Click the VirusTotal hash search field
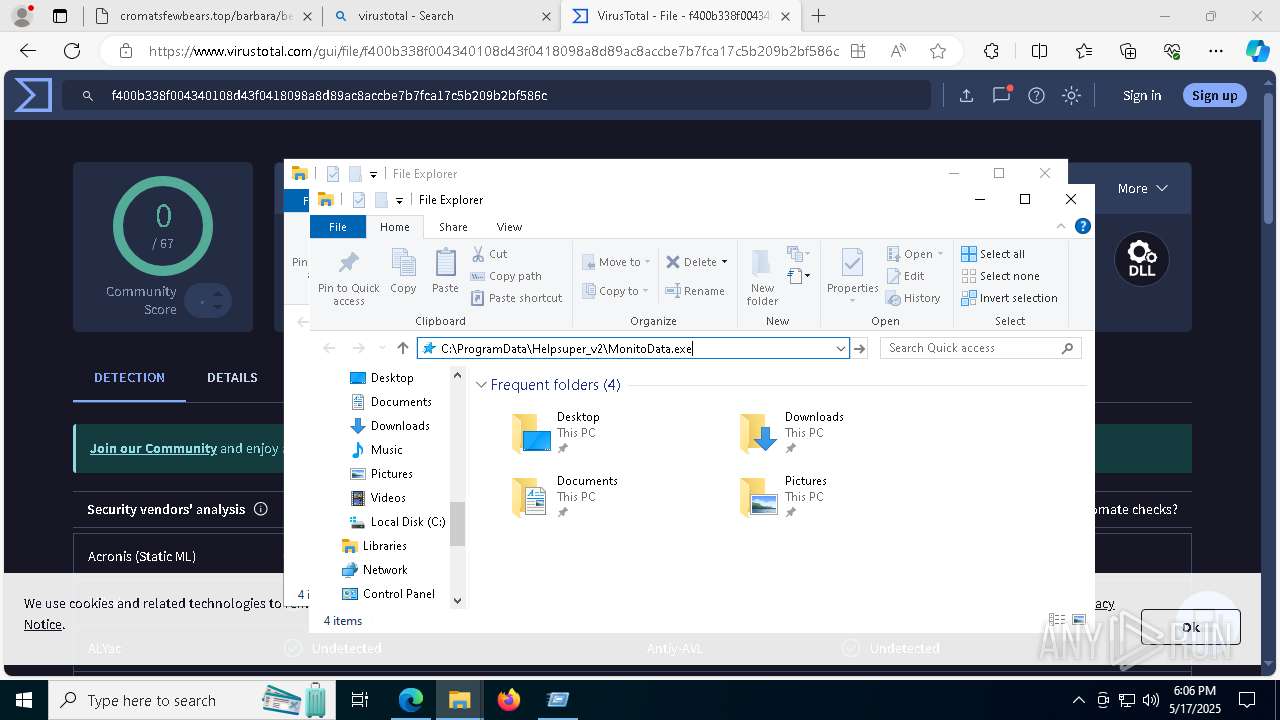The image size is (1280, 720). [496, 96]
